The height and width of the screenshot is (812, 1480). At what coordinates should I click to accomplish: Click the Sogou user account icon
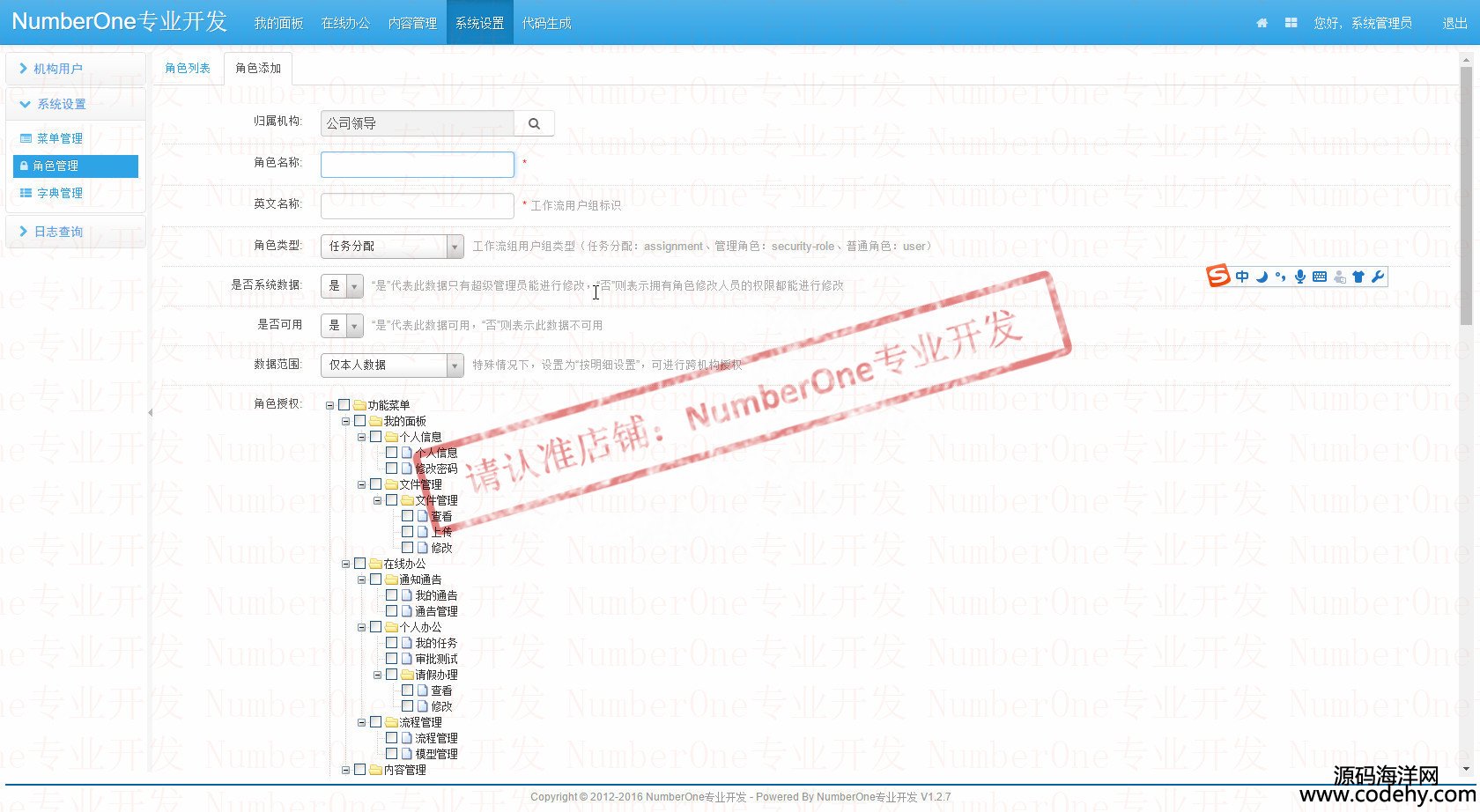(1339, 277)
